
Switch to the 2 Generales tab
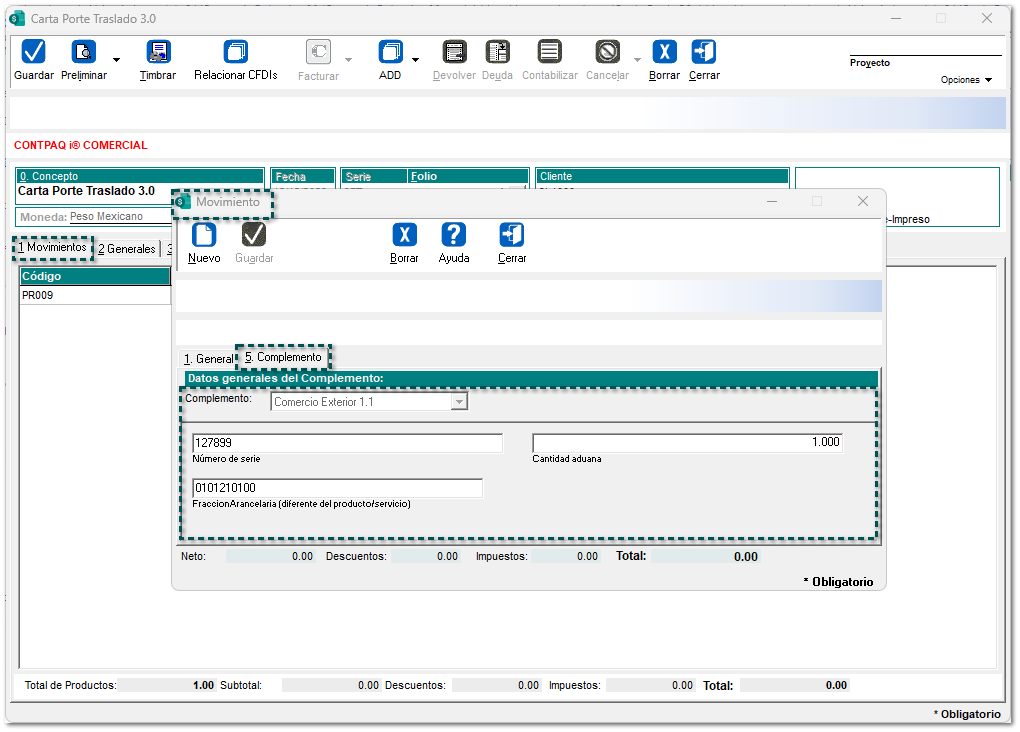[126, 249]
